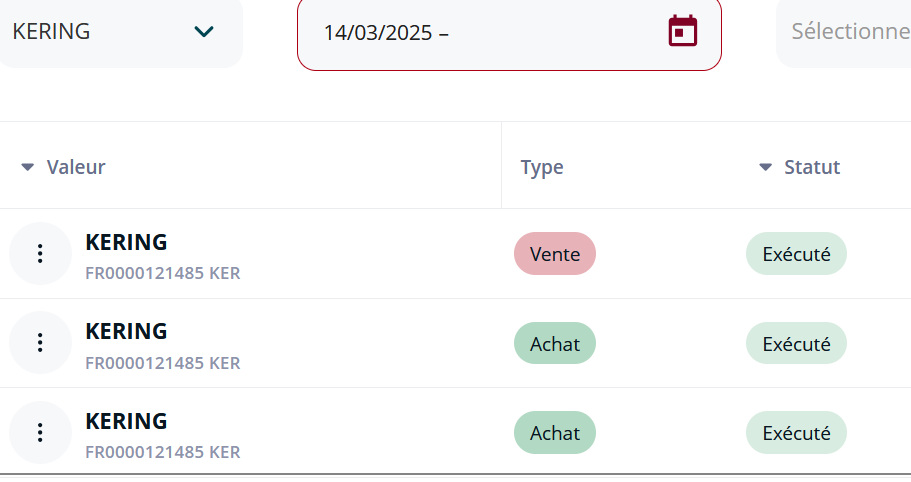Sort by the Statut column header
The height and width of the screenshot is (482, 911).
click(x=812, y=167)
